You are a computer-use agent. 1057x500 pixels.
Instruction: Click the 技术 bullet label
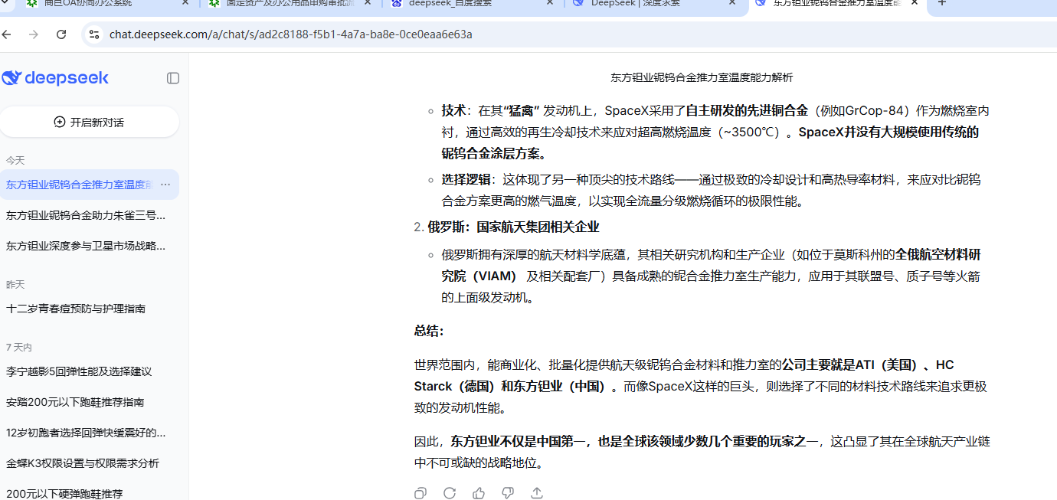453,111
